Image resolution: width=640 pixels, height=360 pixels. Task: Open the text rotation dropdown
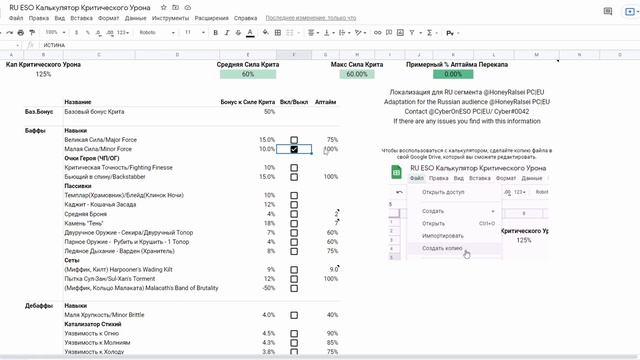pyautogui.click(x=360, y=33)
